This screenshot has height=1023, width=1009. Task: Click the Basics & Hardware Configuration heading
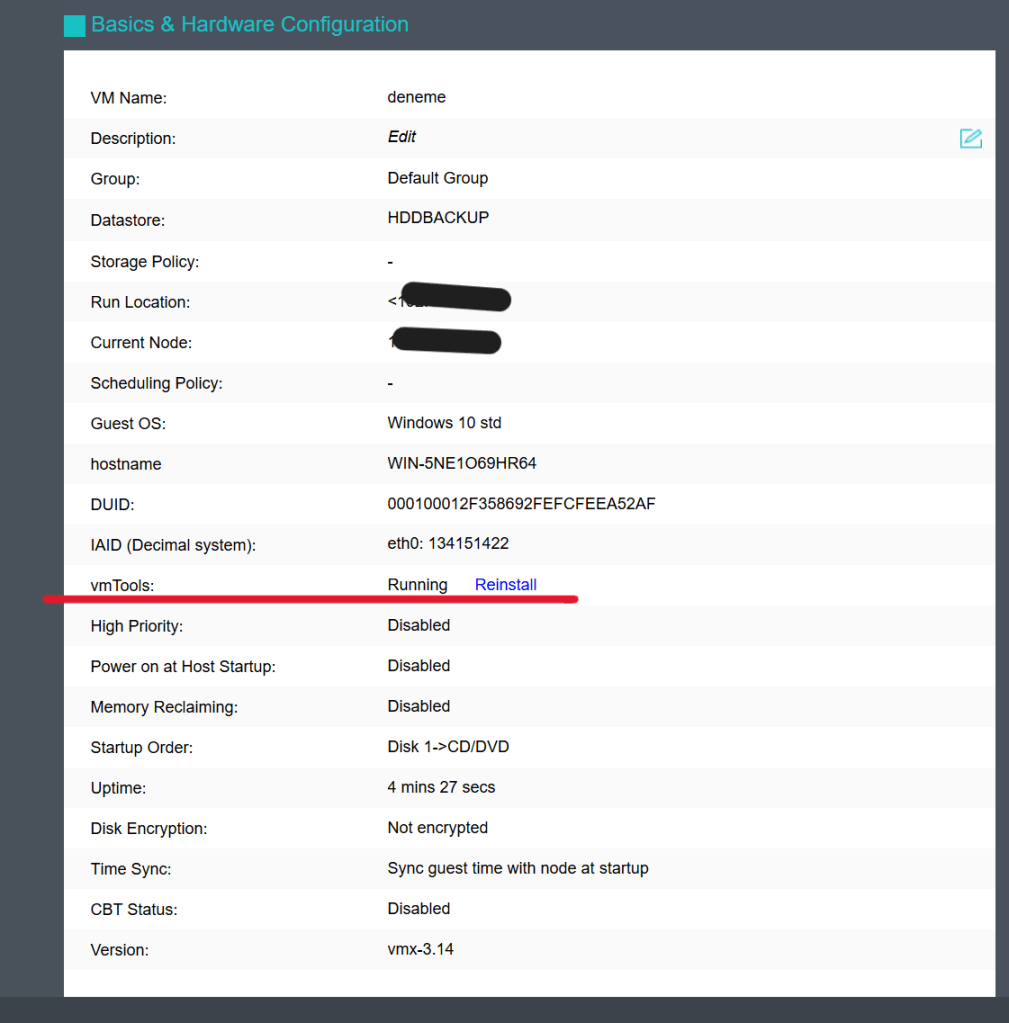[x=249, y=25]
